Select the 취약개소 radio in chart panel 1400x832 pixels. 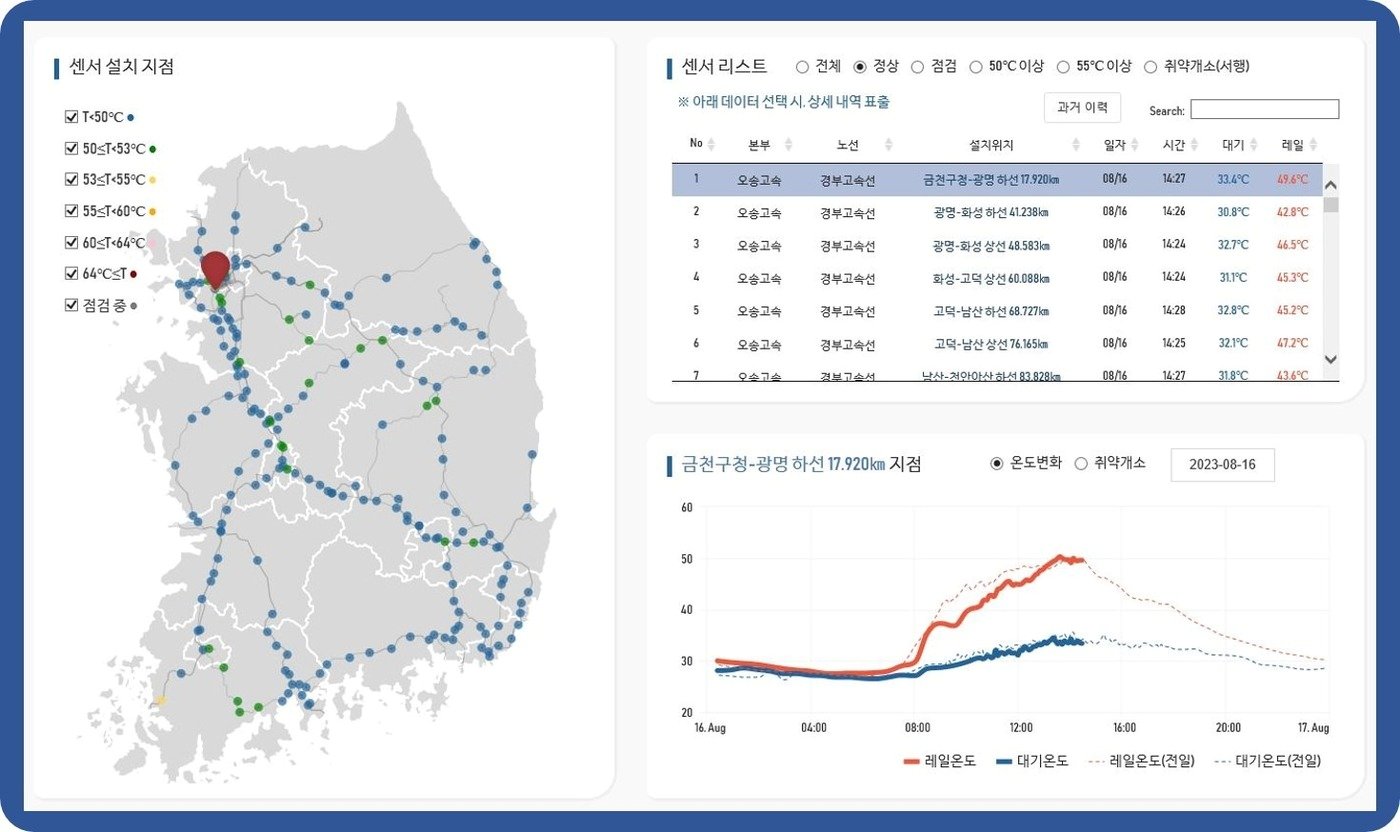1080,463
